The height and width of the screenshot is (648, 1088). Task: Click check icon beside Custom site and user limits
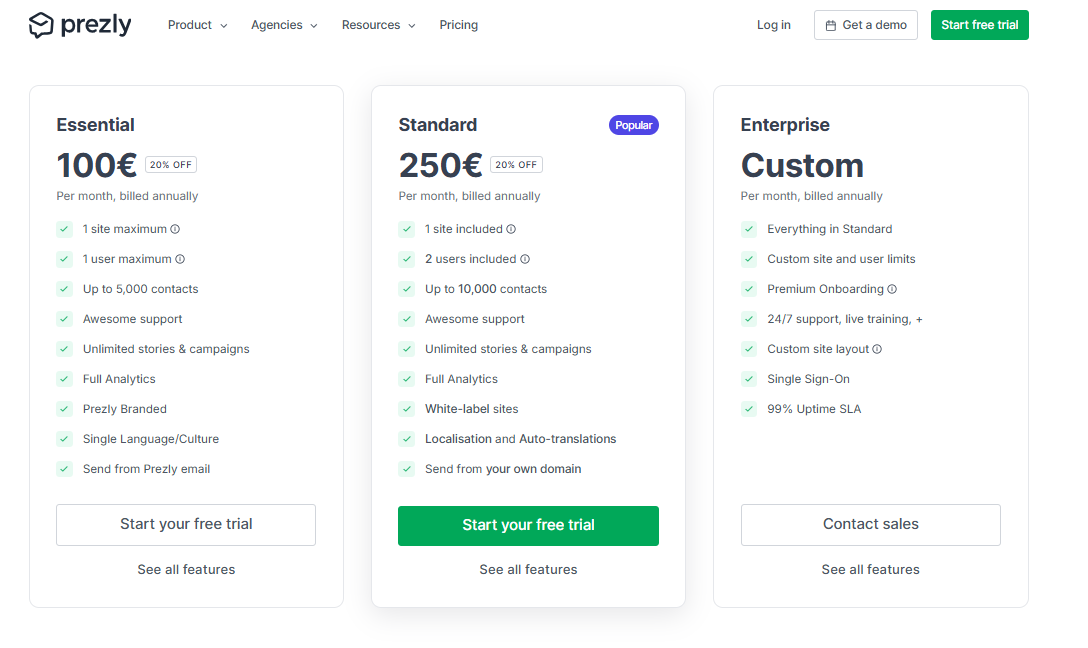point(749,259)
